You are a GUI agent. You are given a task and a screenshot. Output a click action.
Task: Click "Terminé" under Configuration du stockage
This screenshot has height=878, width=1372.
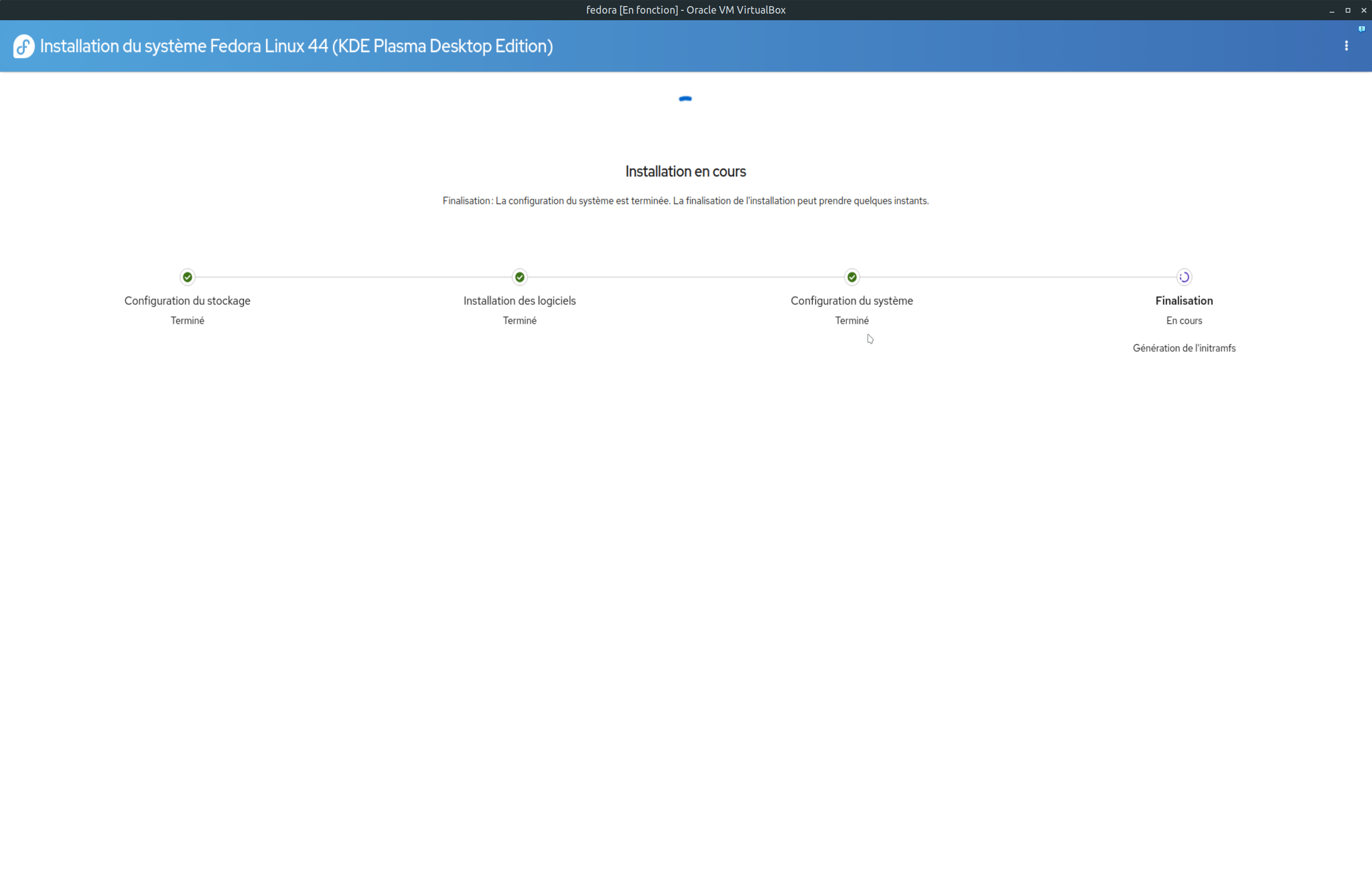(x=187, y=320)
